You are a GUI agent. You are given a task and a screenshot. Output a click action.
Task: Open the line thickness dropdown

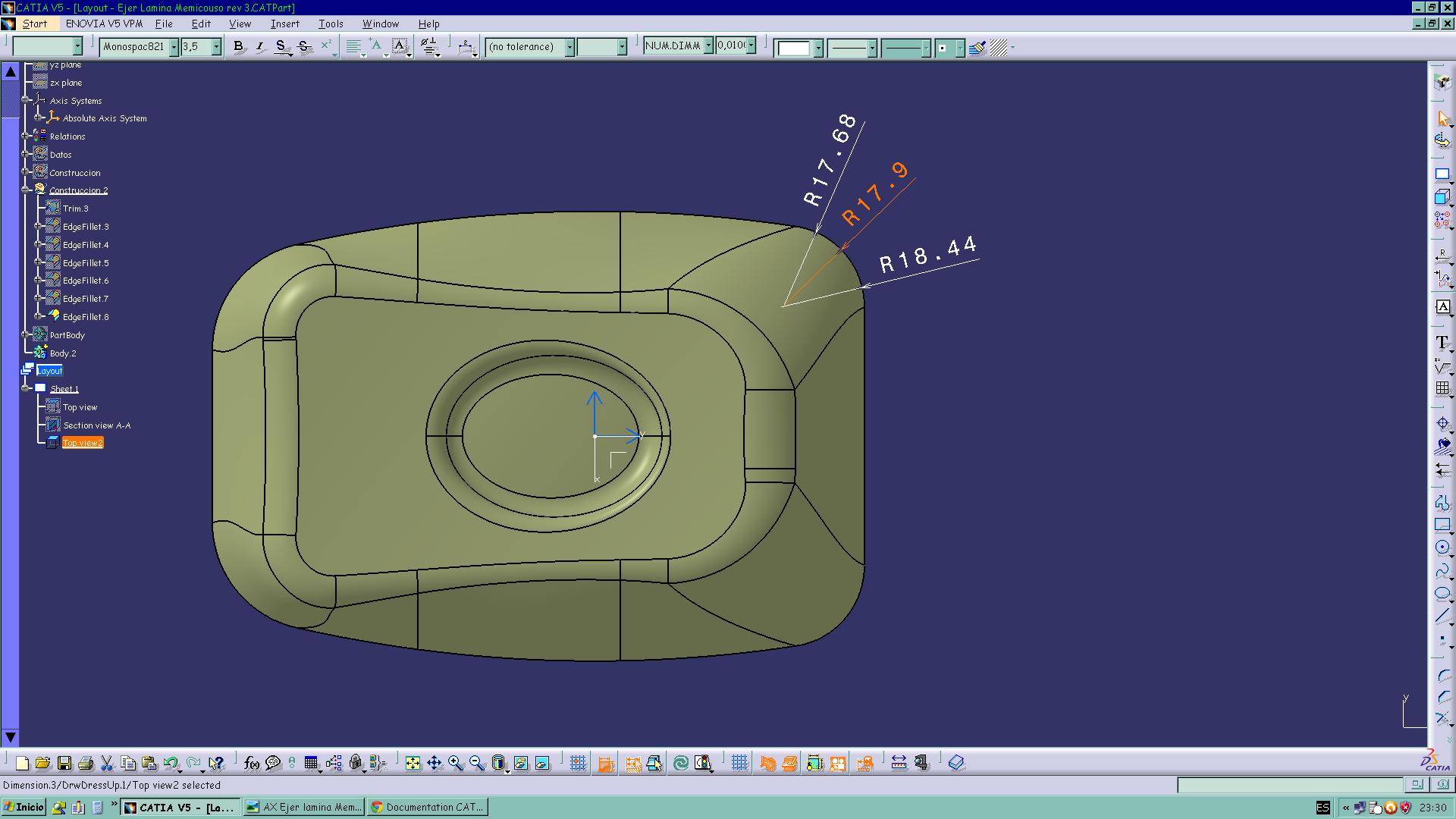872,49
